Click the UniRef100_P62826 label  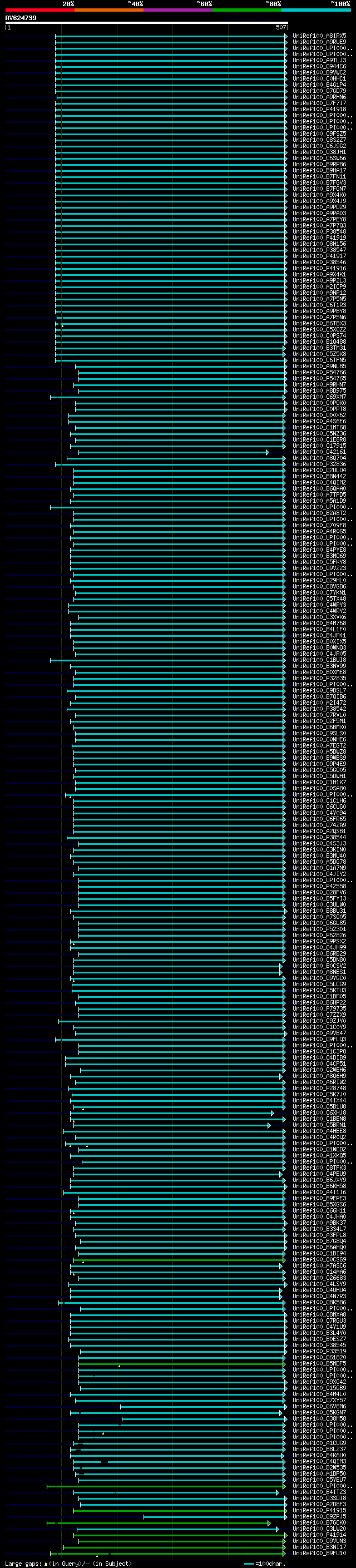point(319,935)
